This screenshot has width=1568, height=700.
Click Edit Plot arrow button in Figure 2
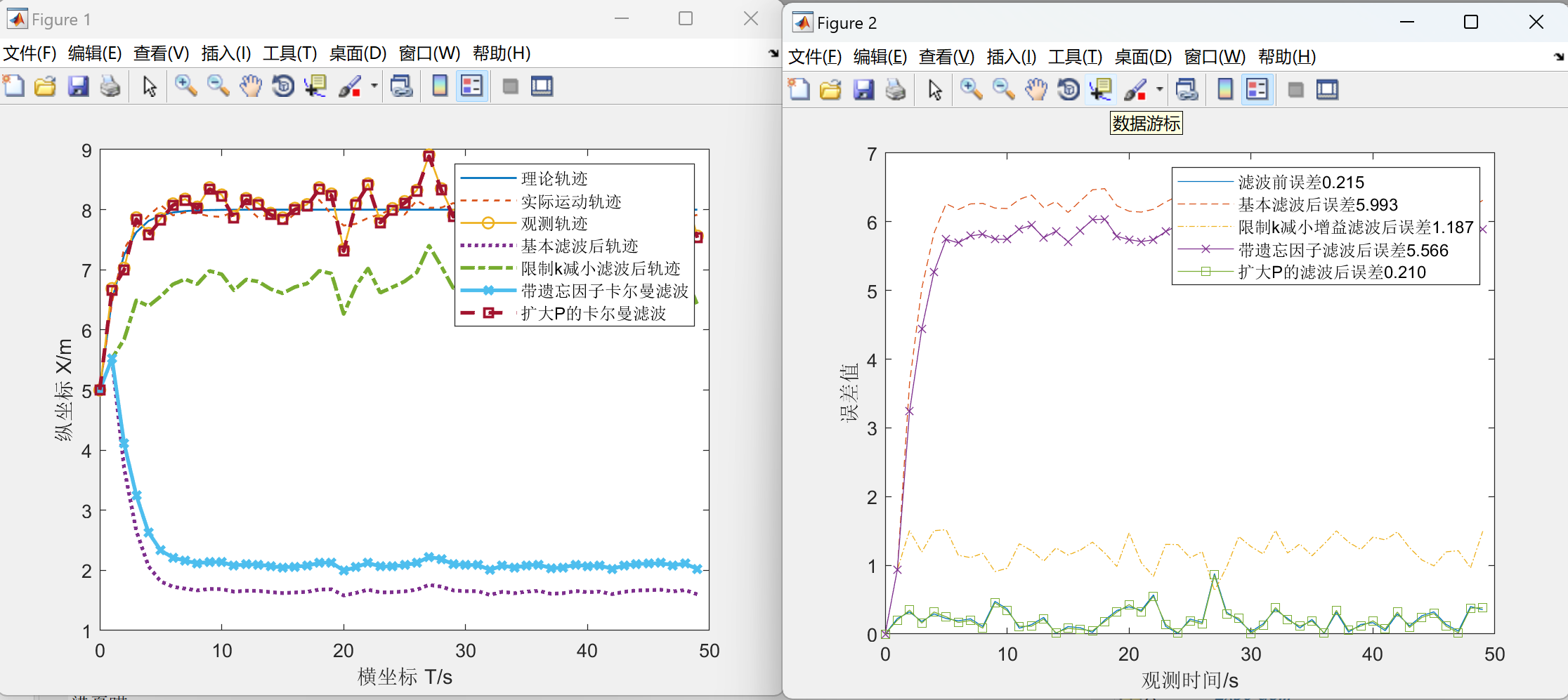935,90
